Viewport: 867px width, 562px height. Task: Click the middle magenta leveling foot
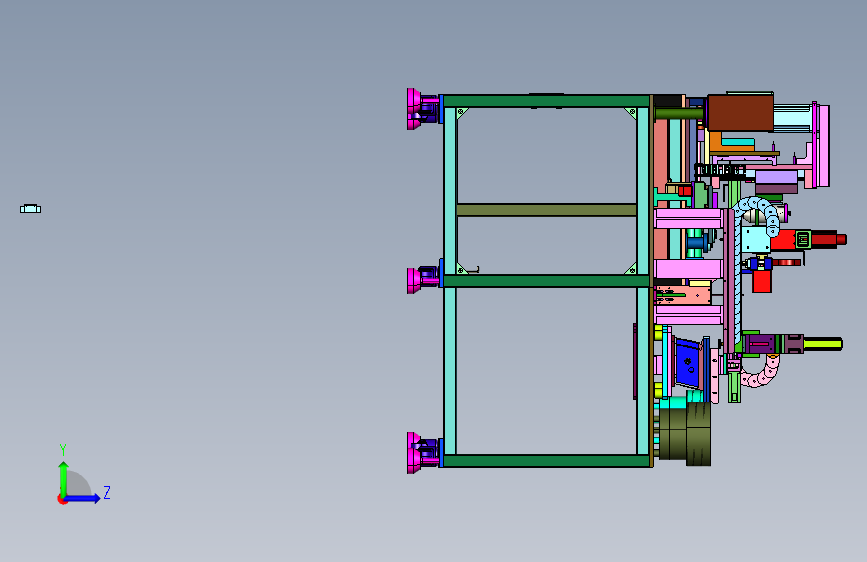click(x=414, y=280)
